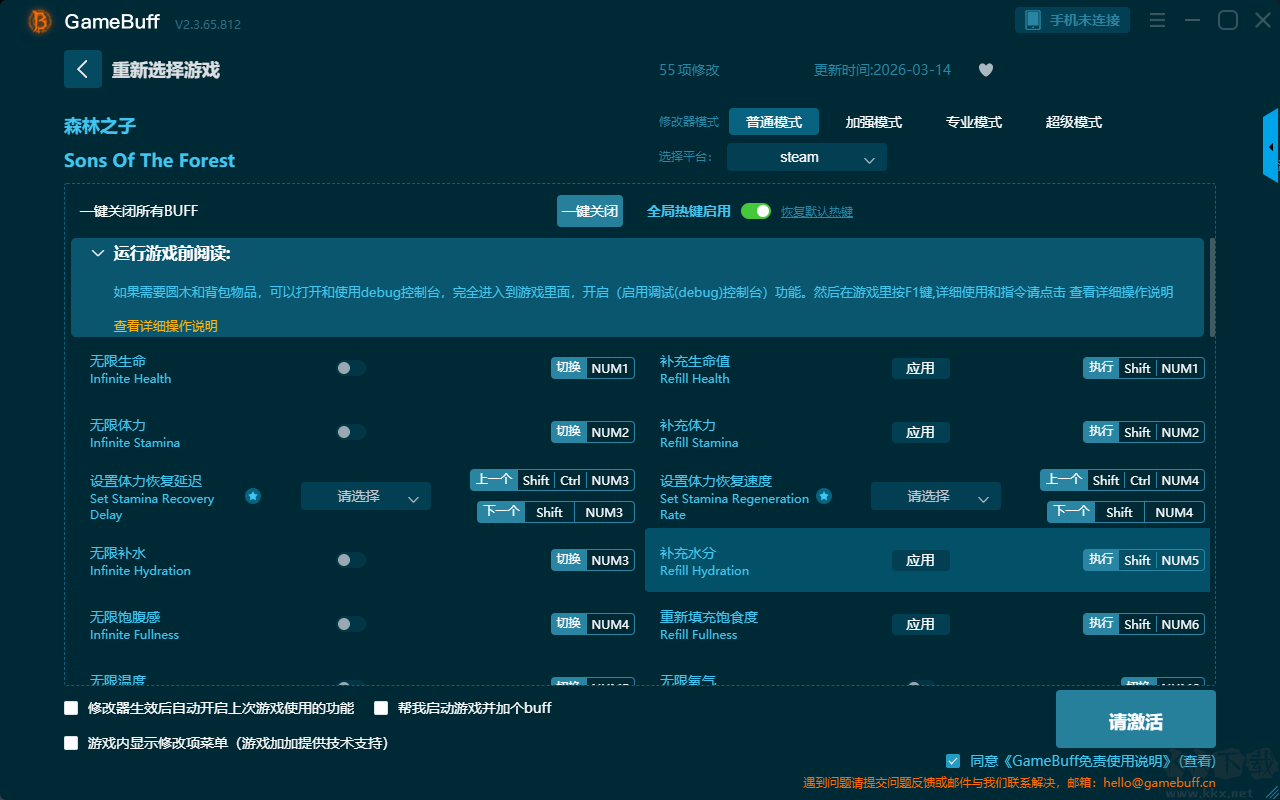Select the 普通模式 tab
This screenshot has height=800, width=1280.
pos(774,122)
